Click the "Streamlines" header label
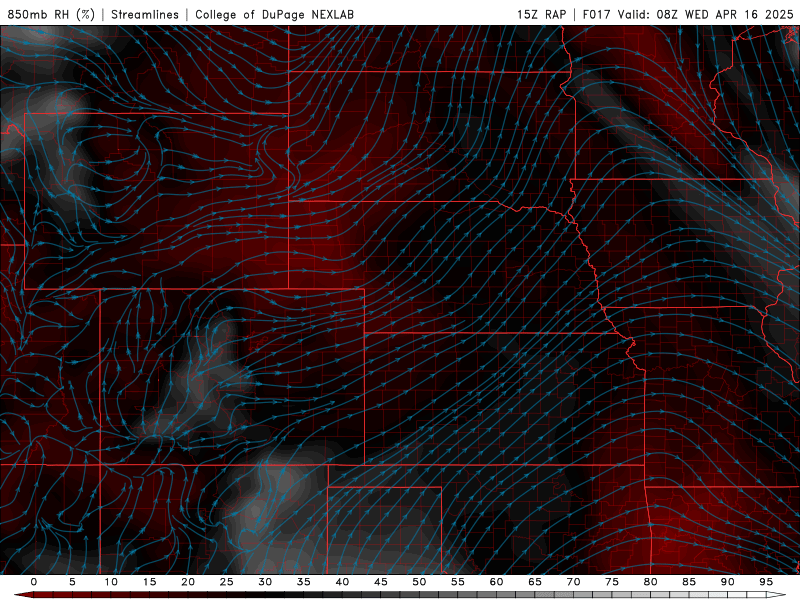Screen dimensions: 800x600 click(x=145, y=14)
